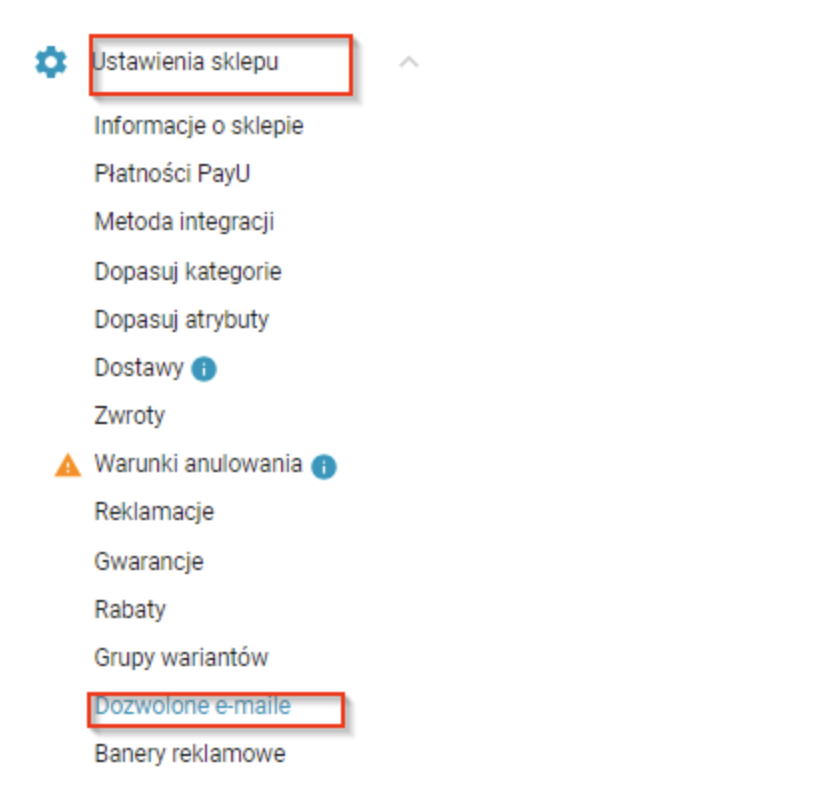This screenshot has width=823, height=797.
Task: Click the Ustawienia sklepu menu header
Action: tap(186, 62)
